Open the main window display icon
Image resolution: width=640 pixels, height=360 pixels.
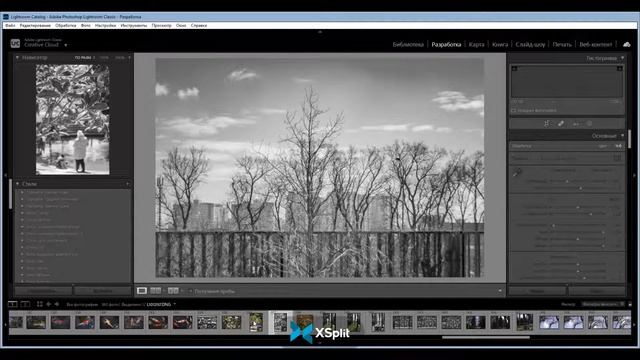point(13,304)
